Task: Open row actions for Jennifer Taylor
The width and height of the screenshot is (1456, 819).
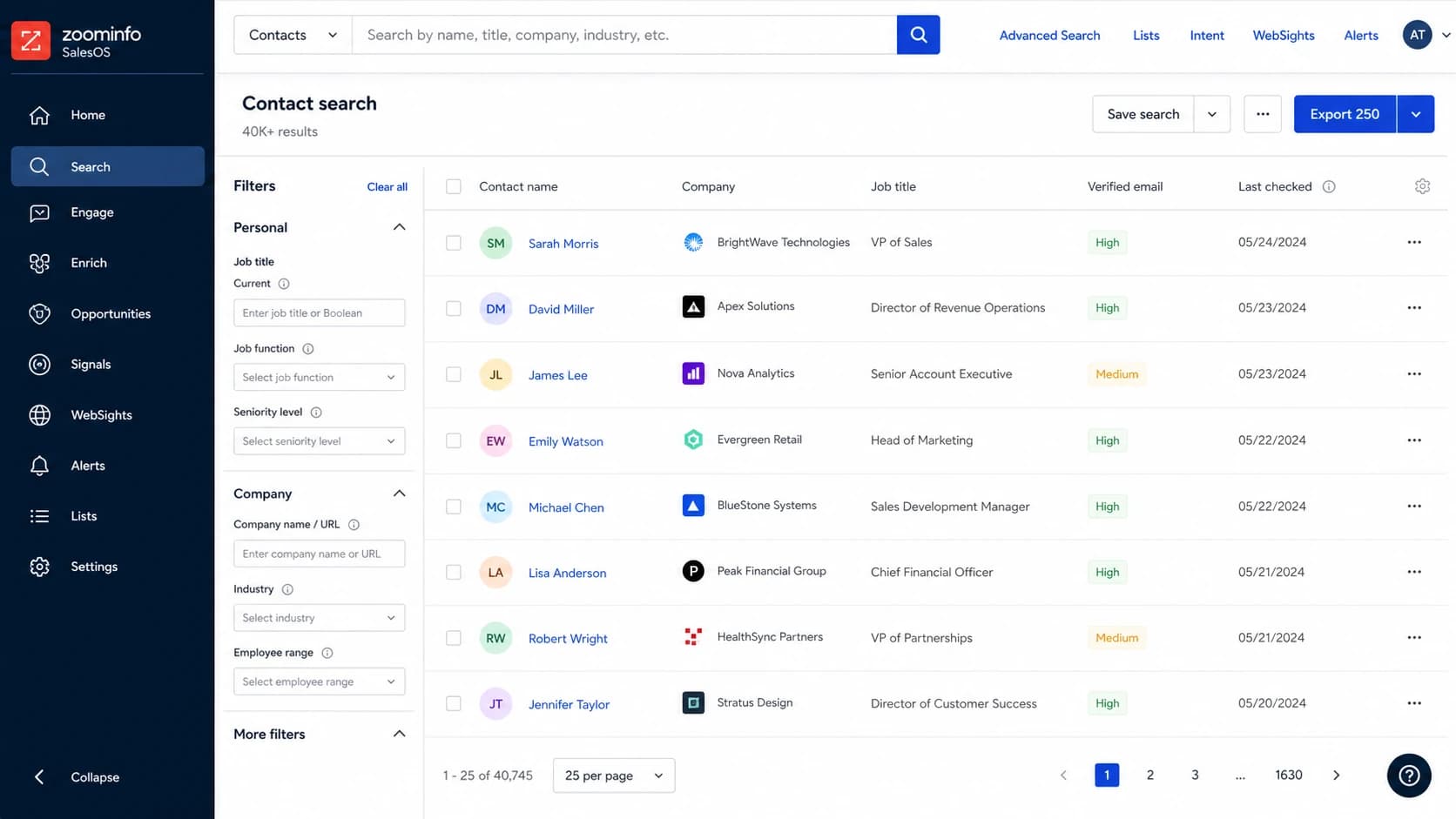Action: [1414, 703]
